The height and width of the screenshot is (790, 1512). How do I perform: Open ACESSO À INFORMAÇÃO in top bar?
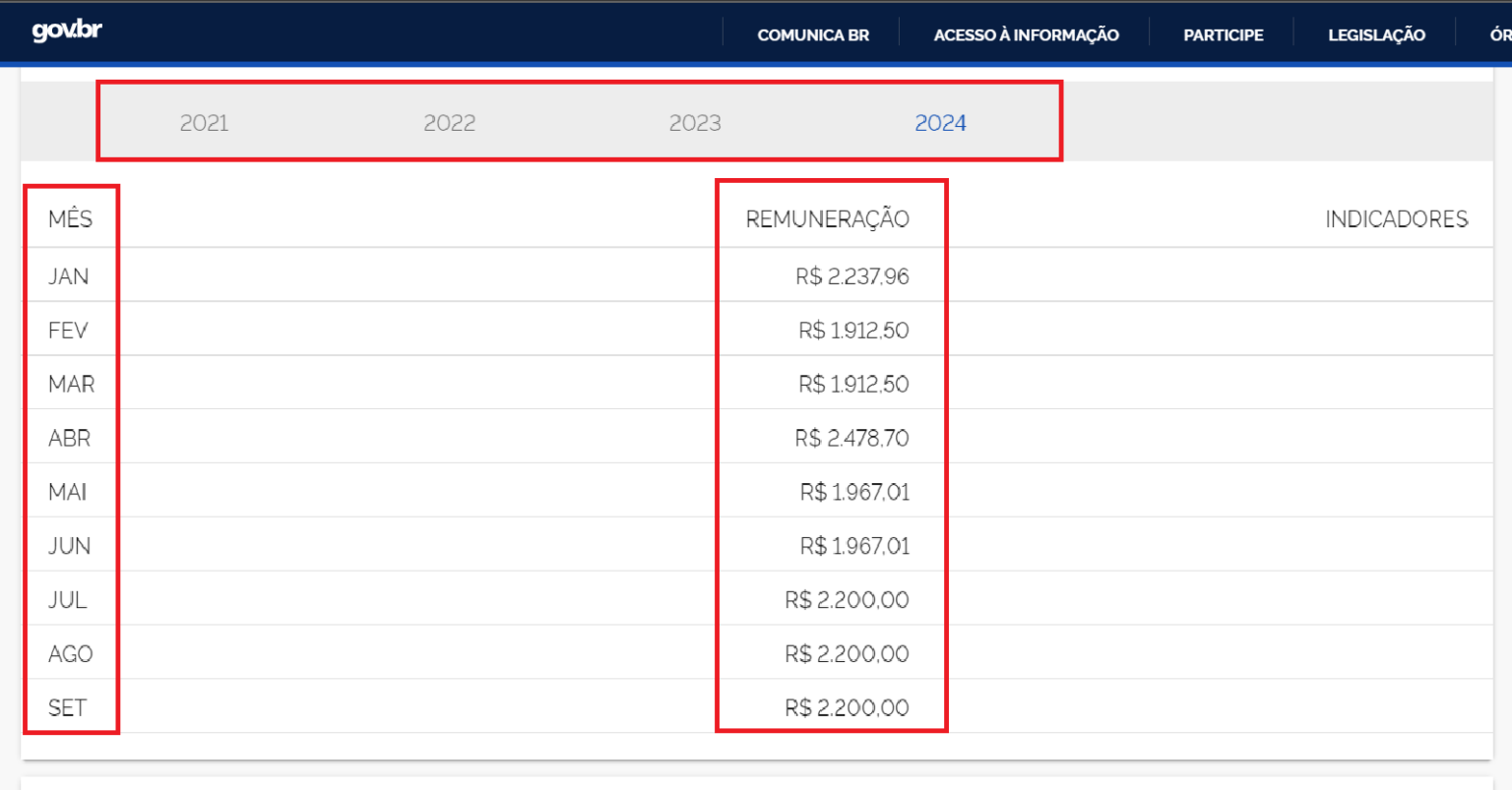[1026, 34]
